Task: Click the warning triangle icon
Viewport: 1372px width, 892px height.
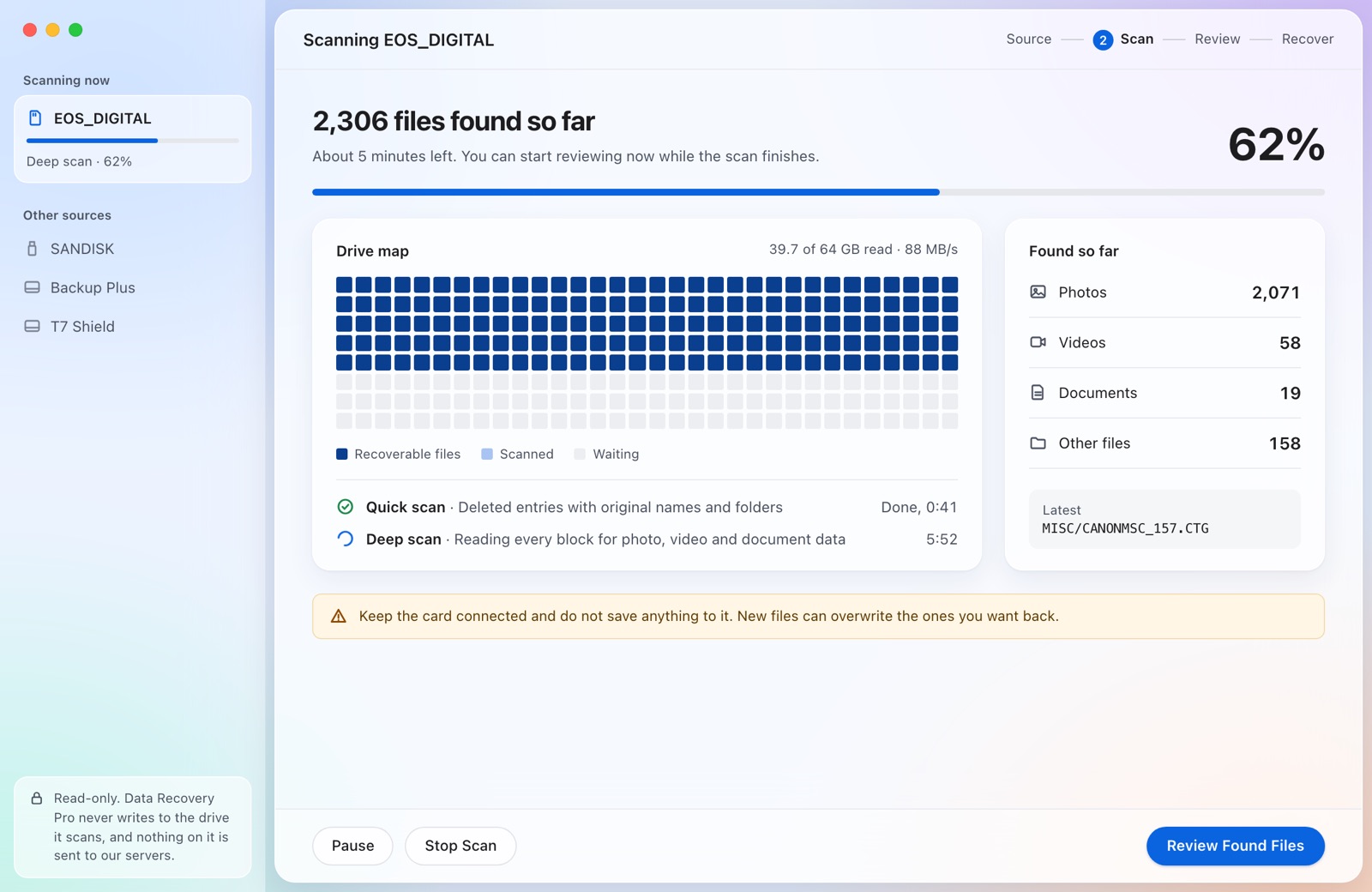Action: (x=339, y=616)
